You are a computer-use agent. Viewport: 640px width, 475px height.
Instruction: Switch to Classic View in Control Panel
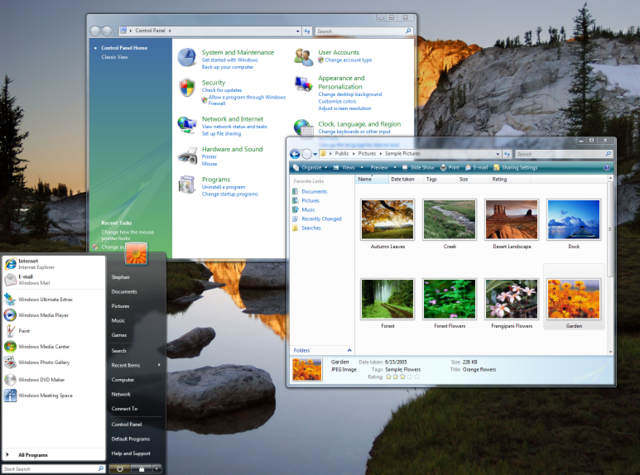114,57
